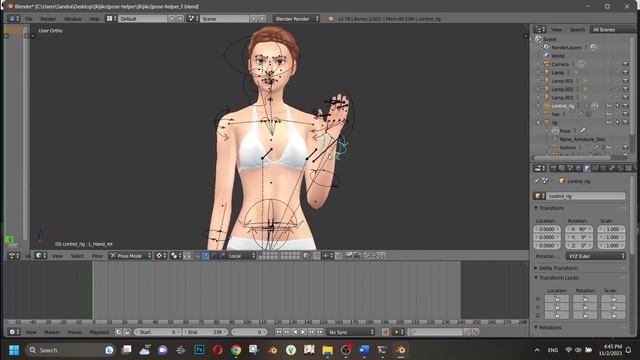The height and width of the screenshot is (360, 640).
Task: Collapse the rig tree item
Action: click(539, 122)
